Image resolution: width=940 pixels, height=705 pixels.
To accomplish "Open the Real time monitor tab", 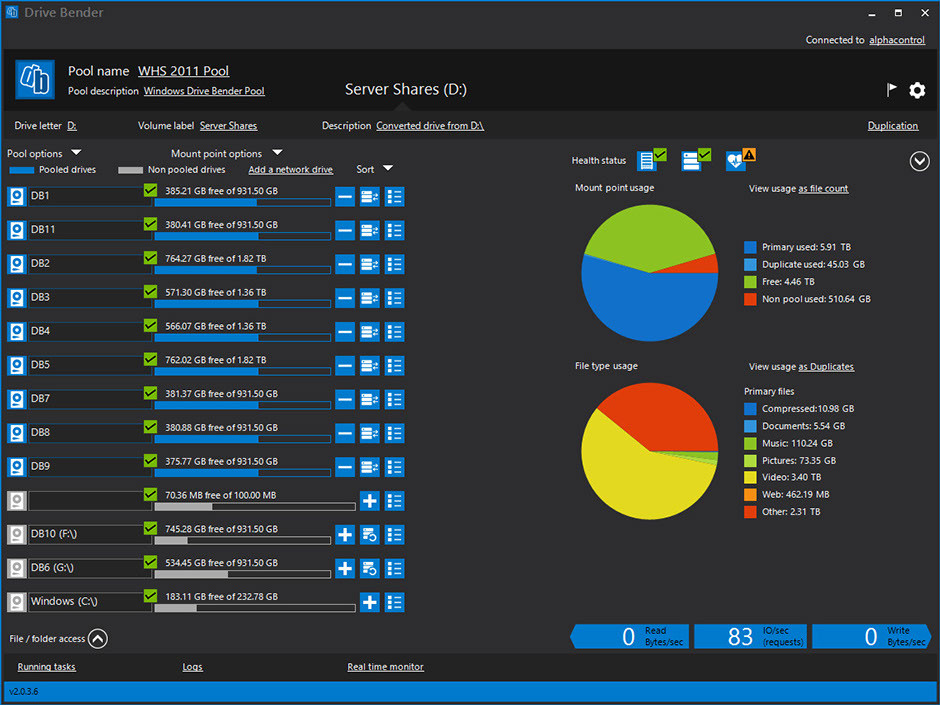I will pos(385,667).
